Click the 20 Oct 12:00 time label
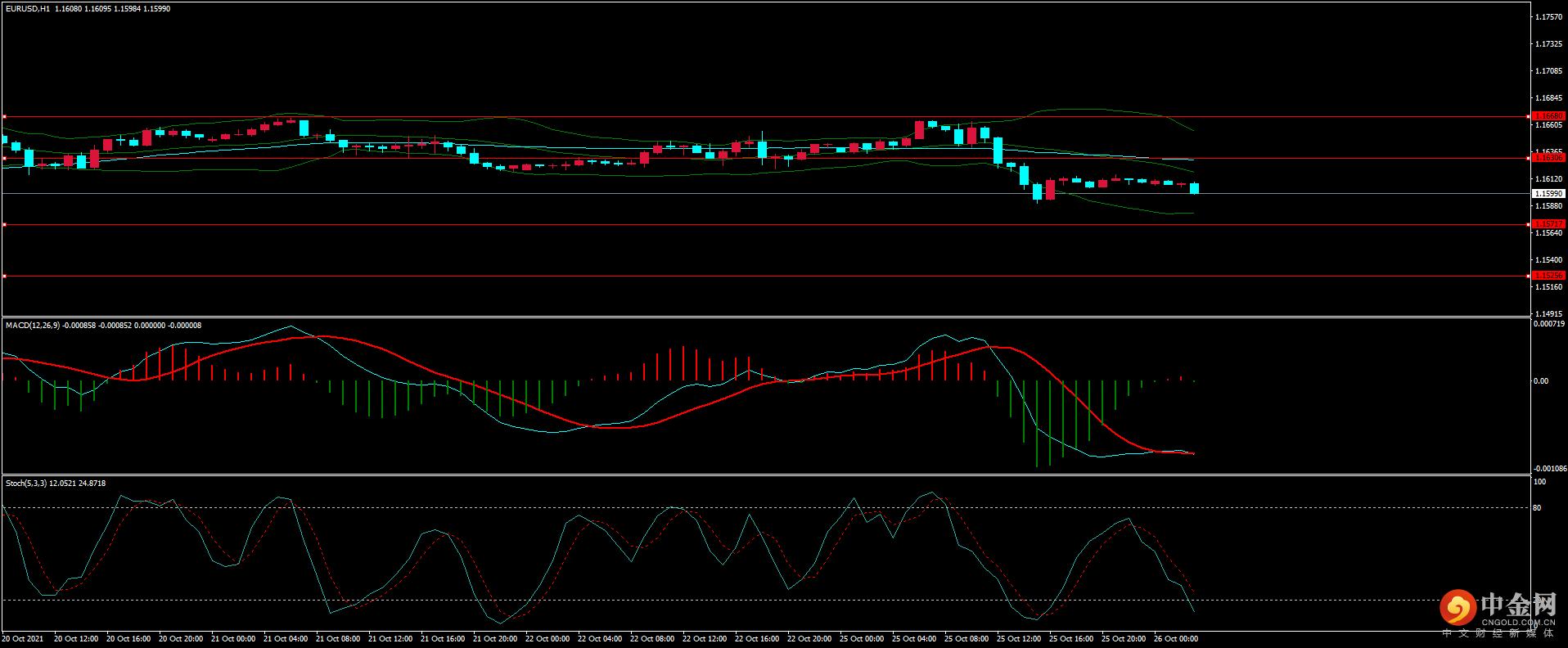This screenshot has width=1568, height=648. [76, 639]
